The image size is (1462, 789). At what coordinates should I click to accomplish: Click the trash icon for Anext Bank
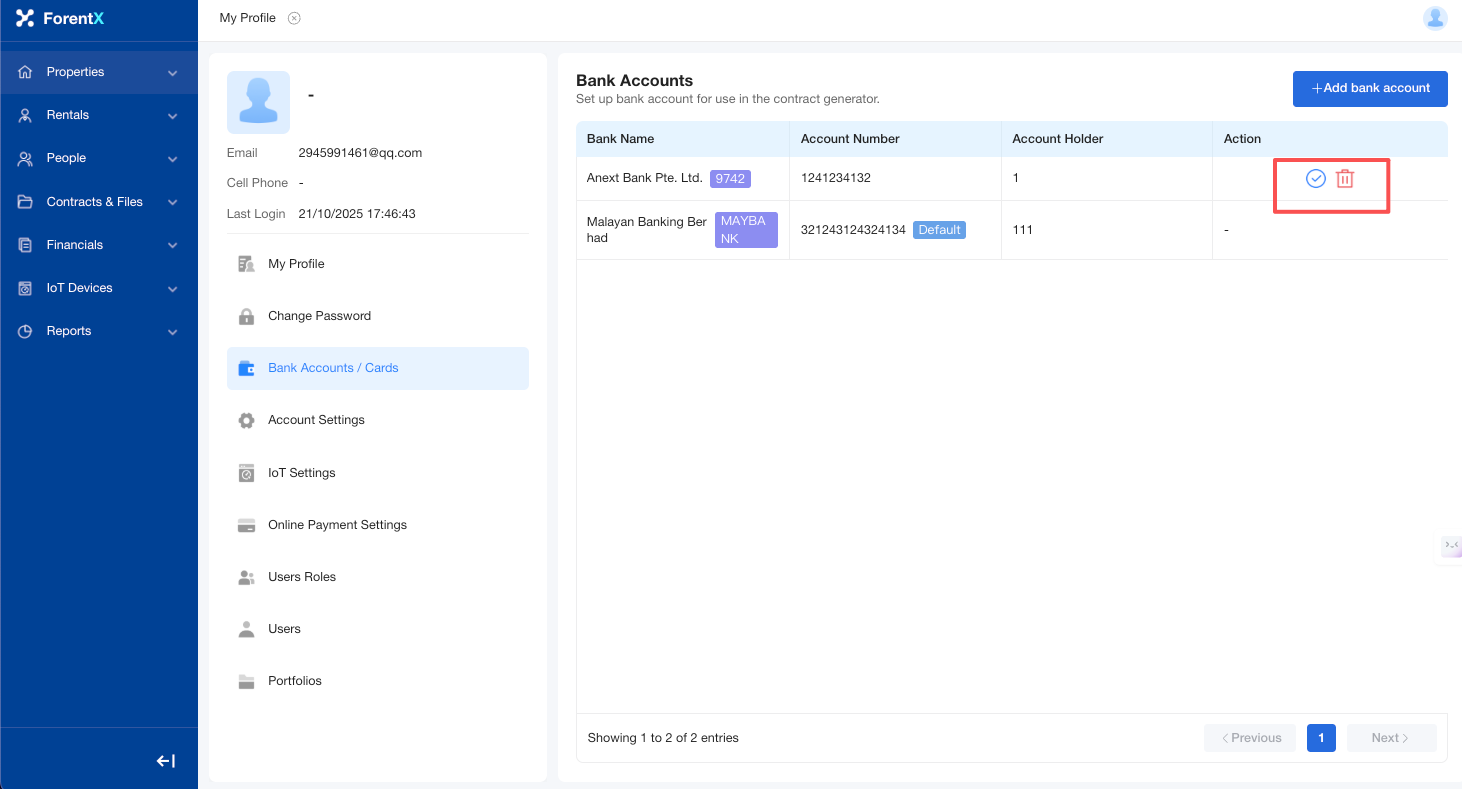tap(1345, 179)
